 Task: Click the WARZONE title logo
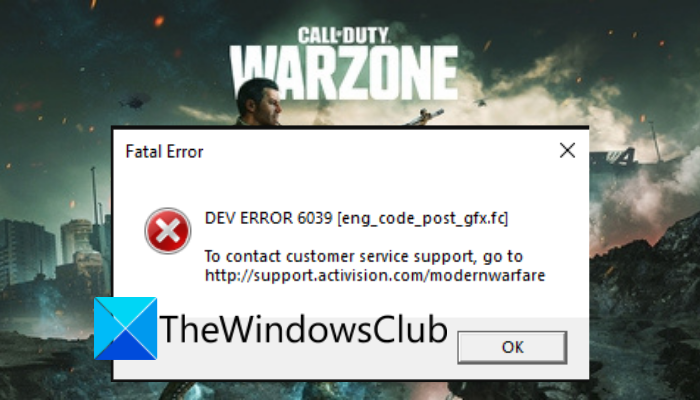coord(344,73)
